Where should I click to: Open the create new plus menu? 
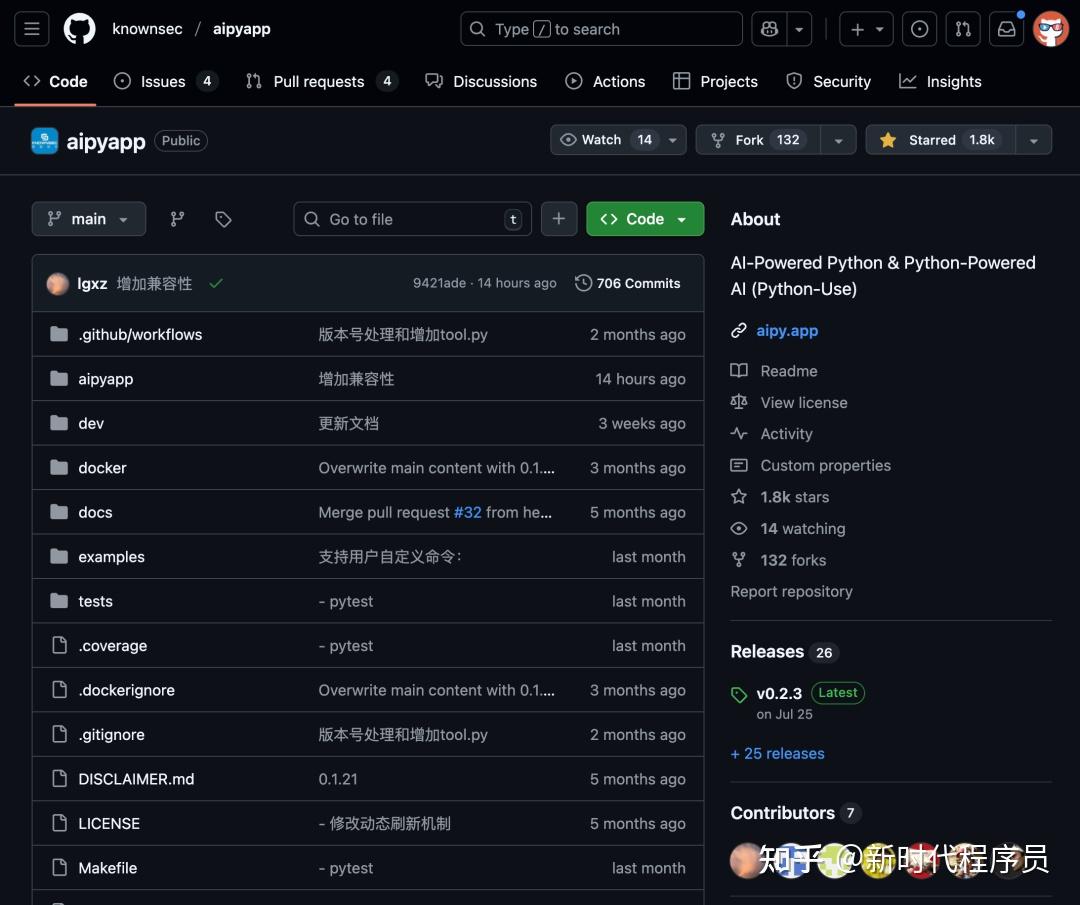866,29
